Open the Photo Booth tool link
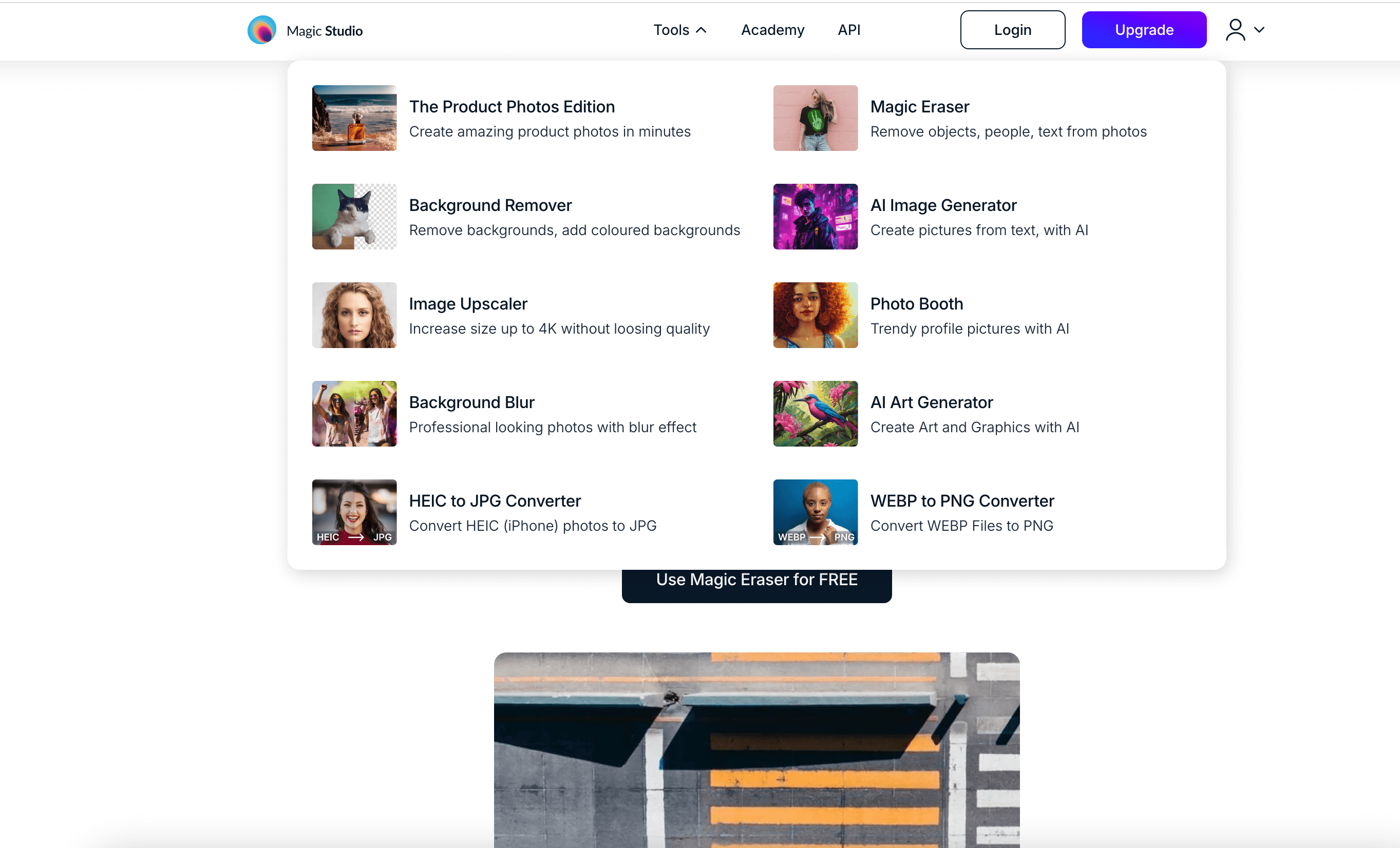1400x848 pixels. 916,304
